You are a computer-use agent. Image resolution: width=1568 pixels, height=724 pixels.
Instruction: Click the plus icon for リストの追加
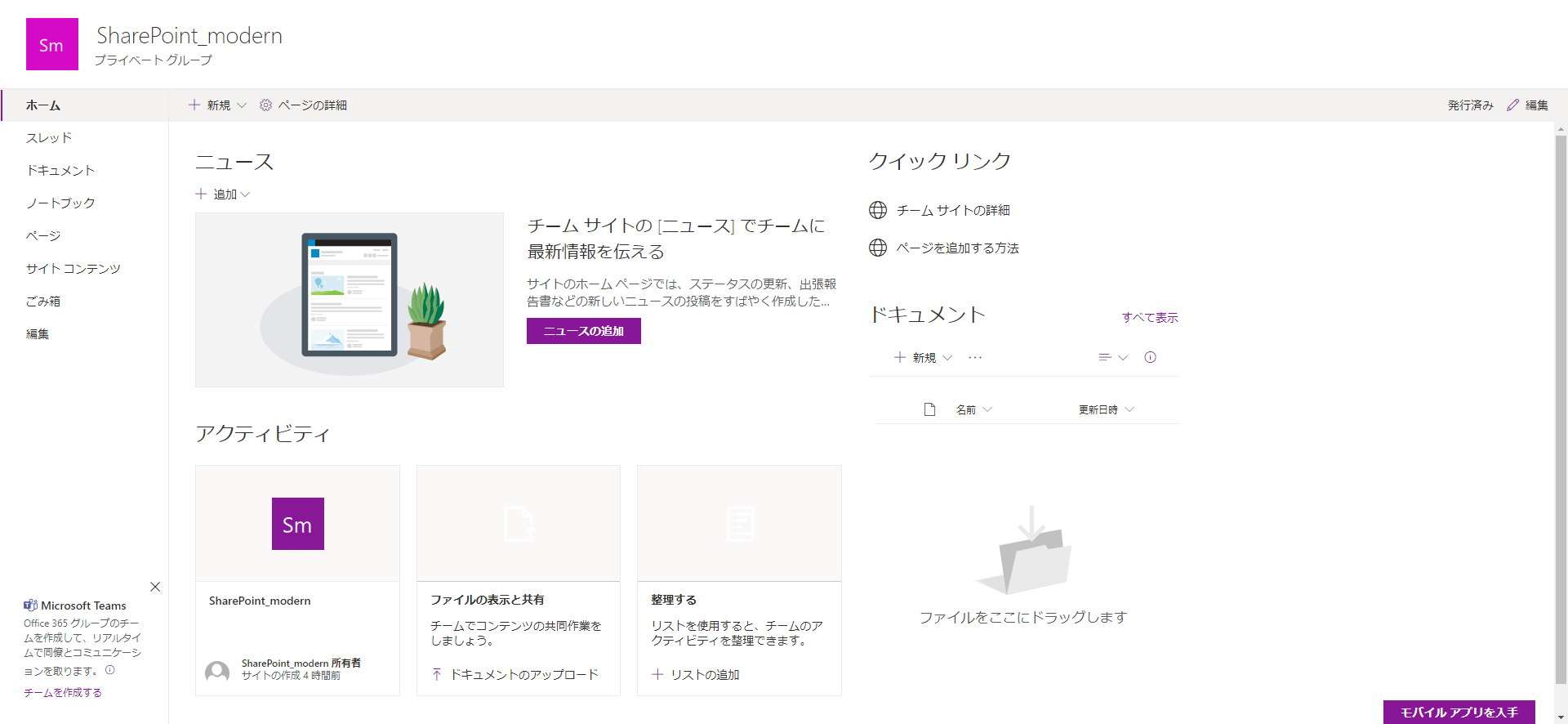click(657, 674)
